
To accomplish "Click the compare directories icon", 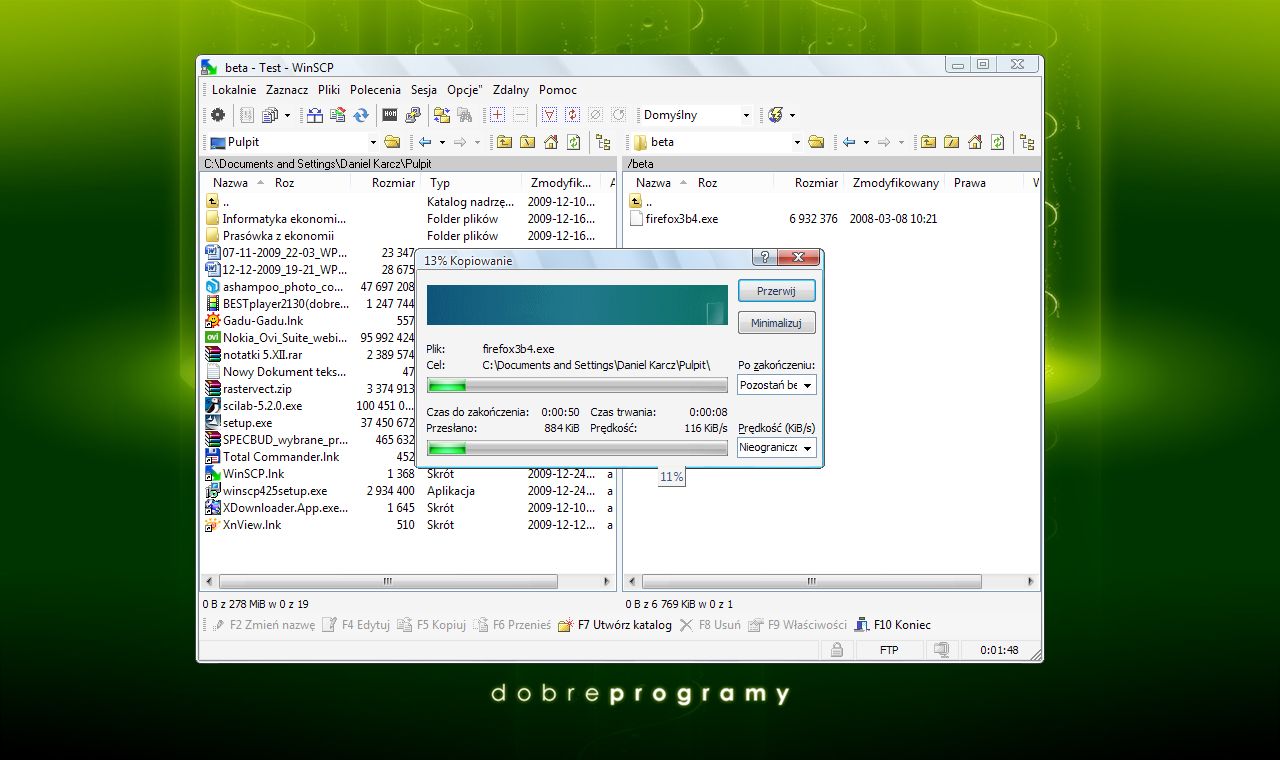I will (x=315, y=115).
